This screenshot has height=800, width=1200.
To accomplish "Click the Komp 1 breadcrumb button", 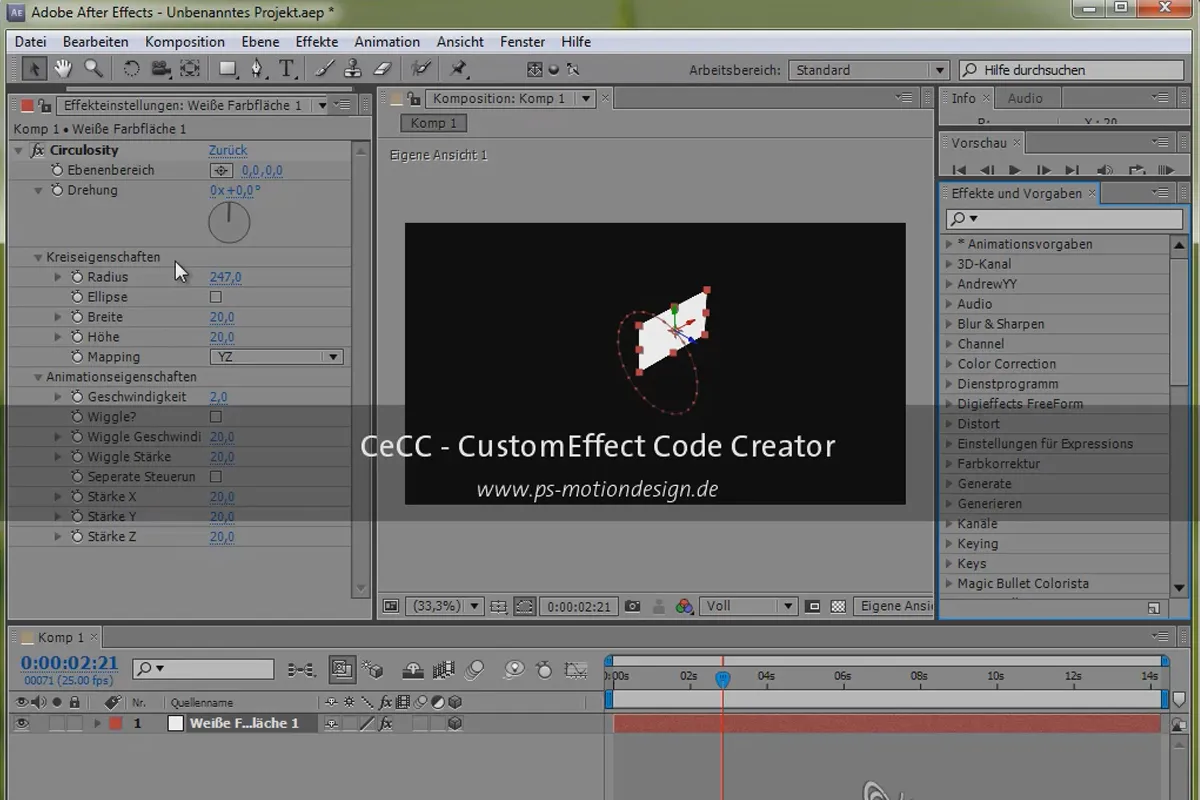I will [433, 123].
